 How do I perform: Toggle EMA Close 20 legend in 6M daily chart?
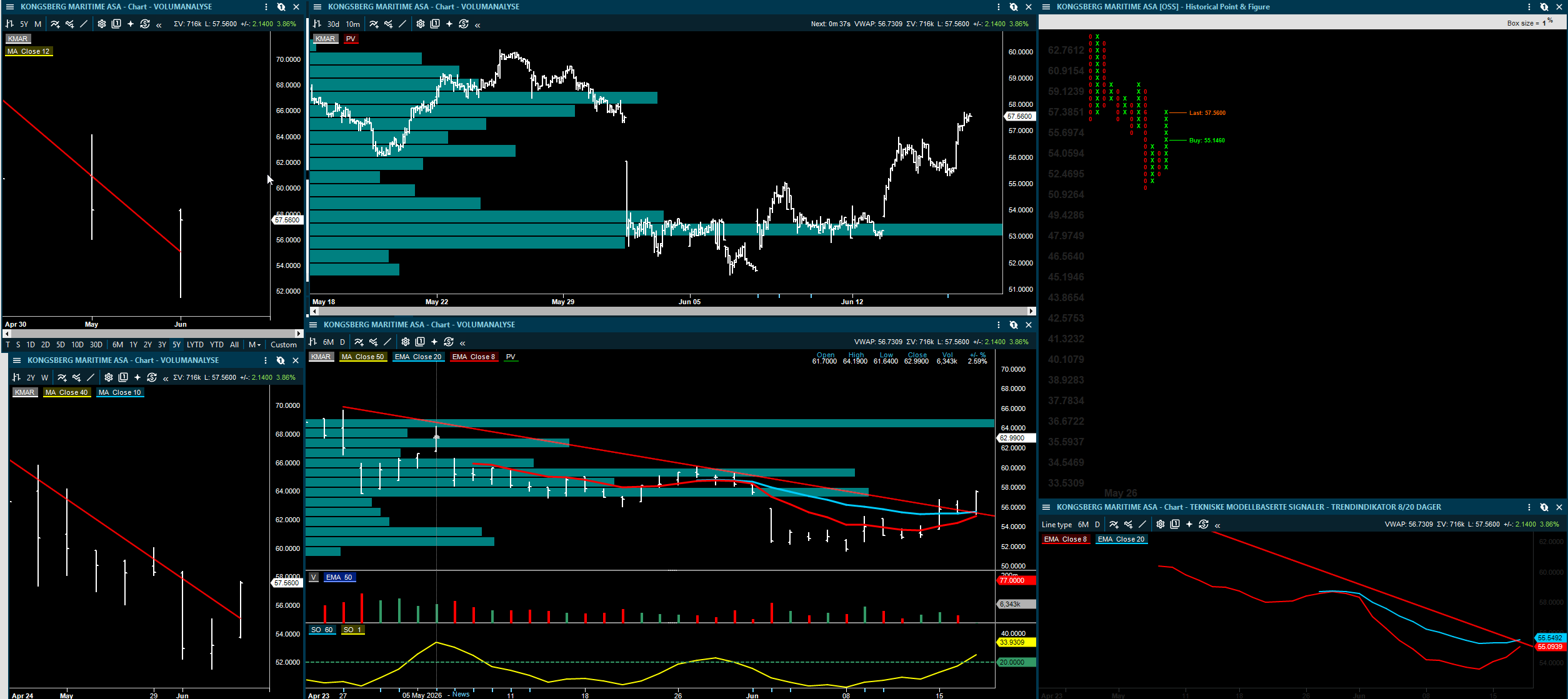[418, 357]
